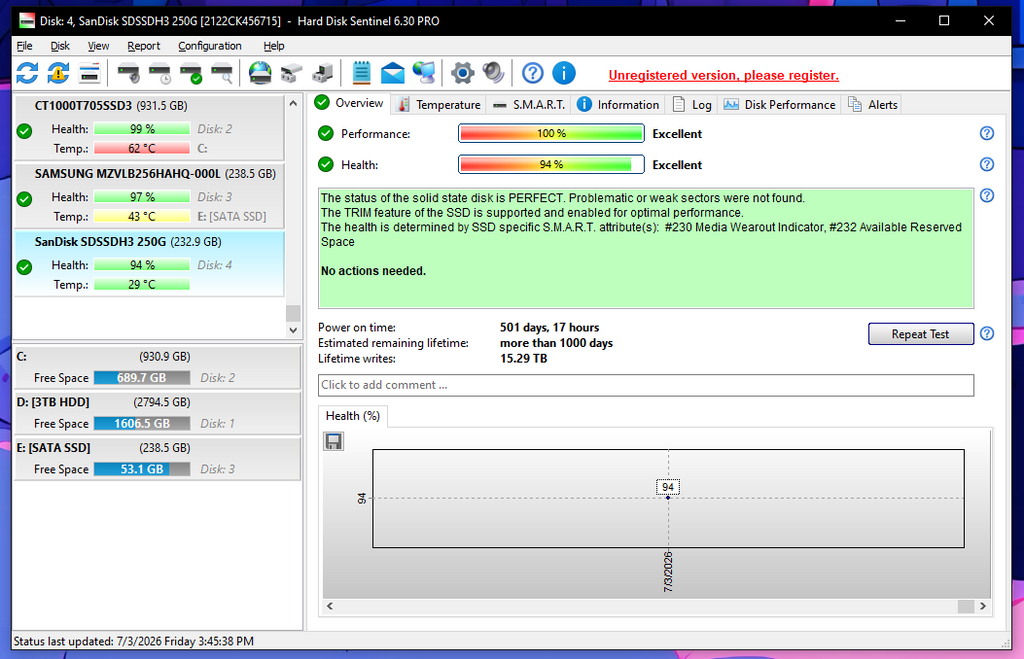The image size is (1024, 659).
Task: Click the disk with green checkmark toolbar icon
Action: coord(191,73)
